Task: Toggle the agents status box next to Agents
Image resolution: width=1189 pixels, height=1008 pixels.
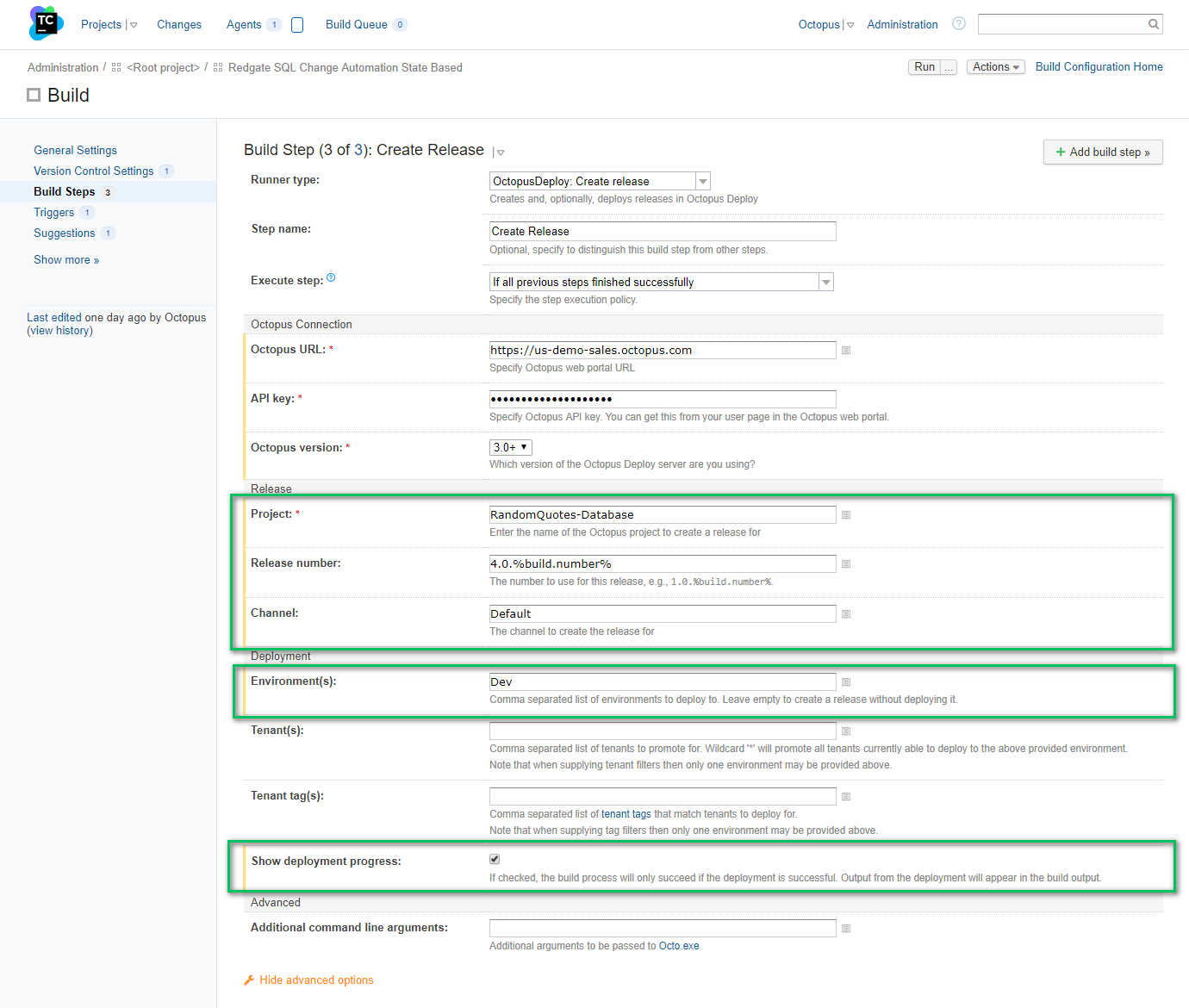Action: (297, 25)
